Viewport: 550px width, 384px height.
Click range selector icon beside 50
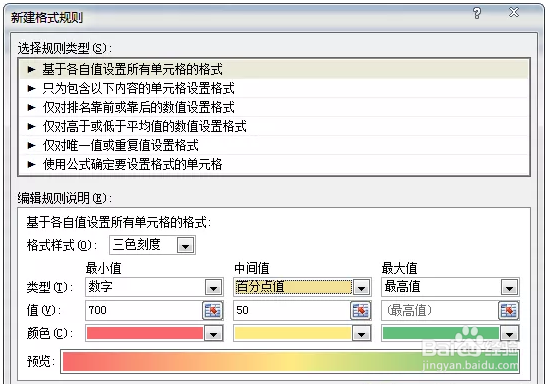[361, 310]
